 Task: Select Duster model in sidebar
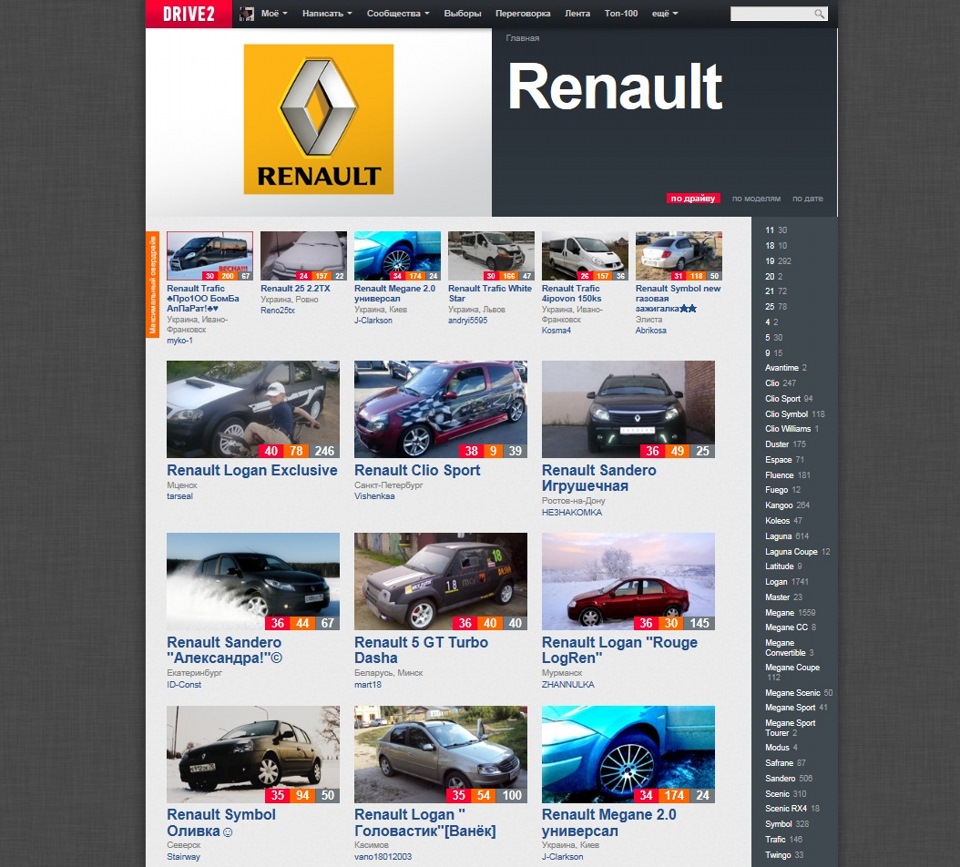[777, 445]
